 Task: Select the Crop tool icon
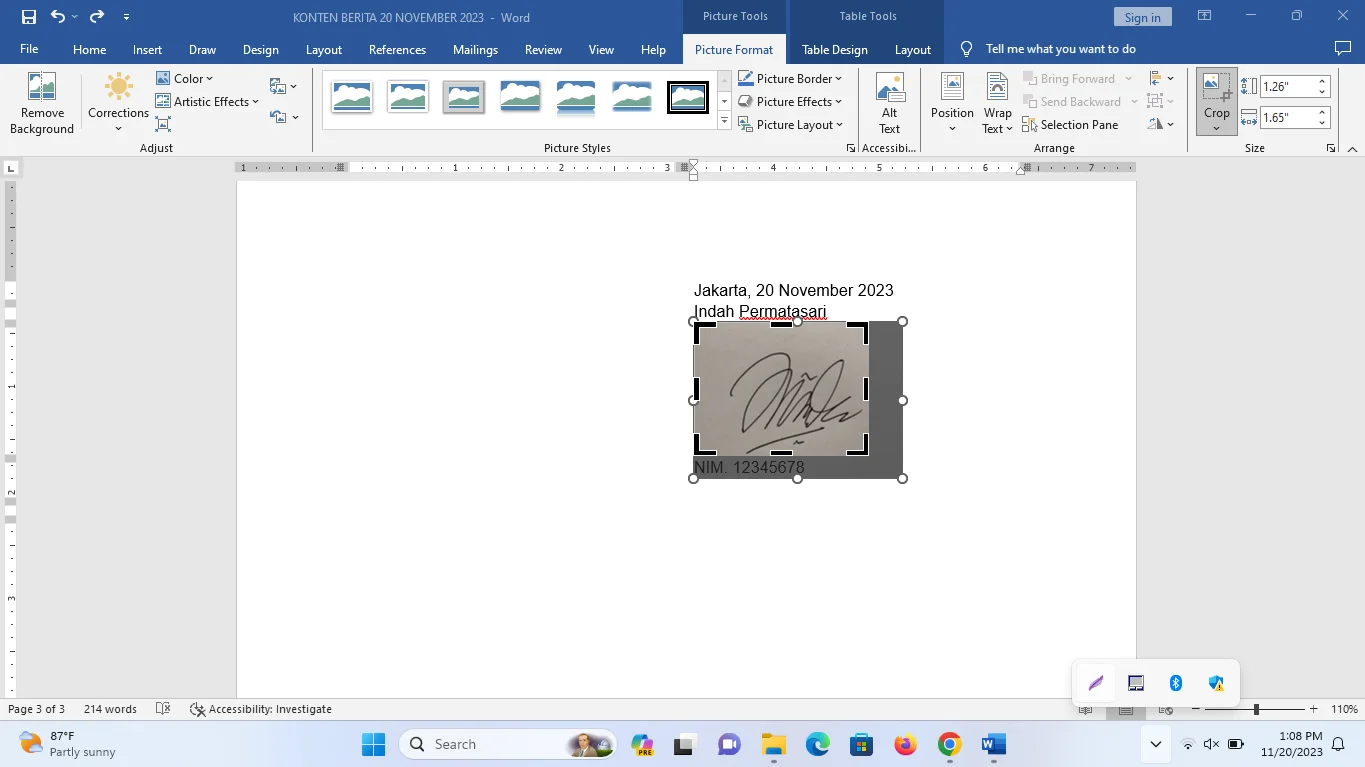1217,87
